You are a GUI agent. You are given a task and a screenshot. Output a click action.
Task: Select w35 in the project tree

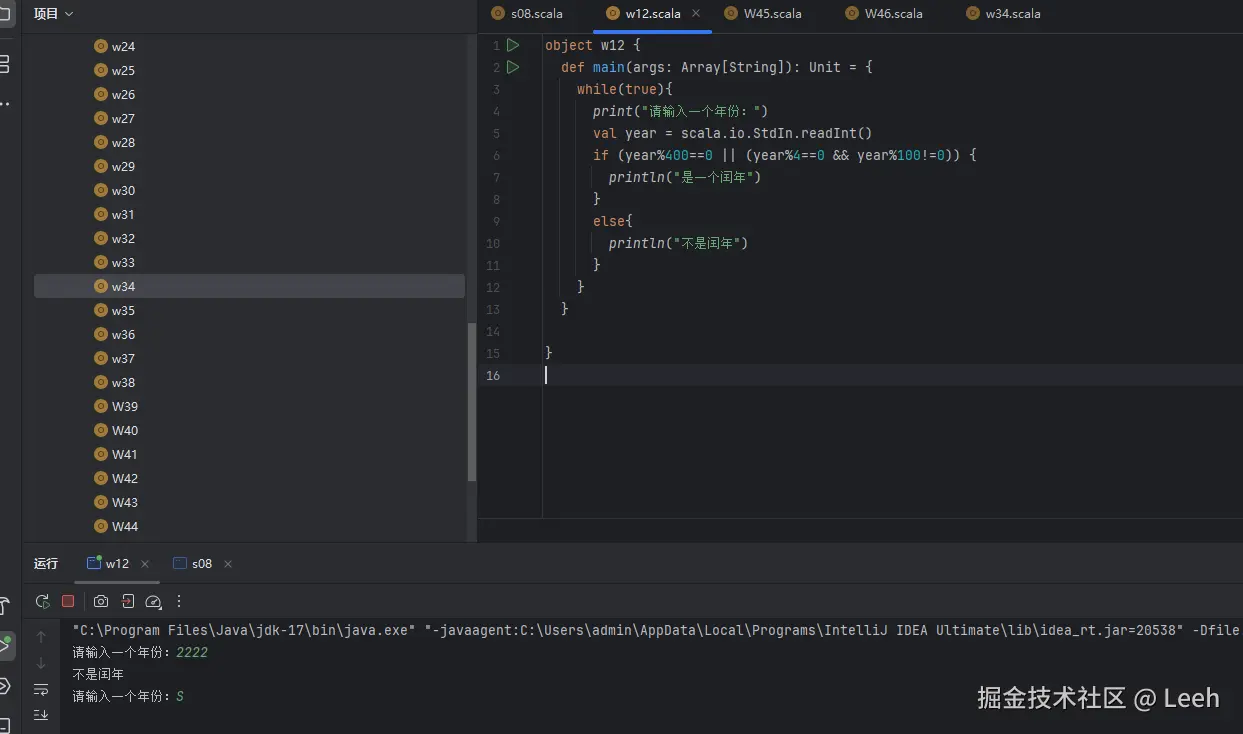(249, 311)
